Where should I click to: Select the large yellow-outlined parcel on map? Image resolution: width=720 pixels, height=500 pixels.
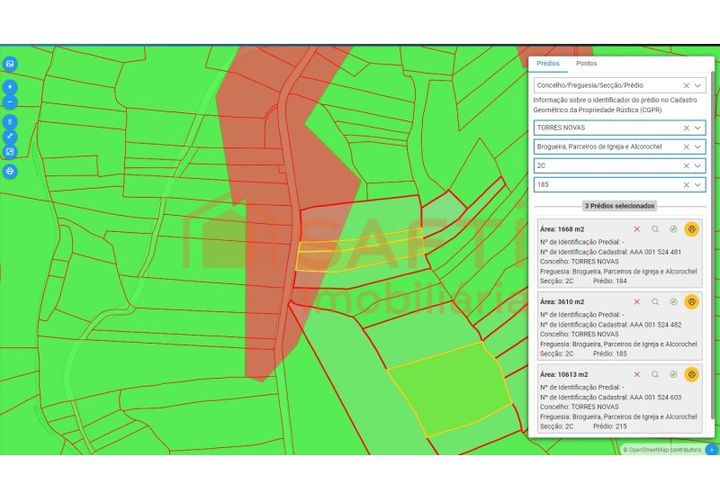(x=450, y=390)
